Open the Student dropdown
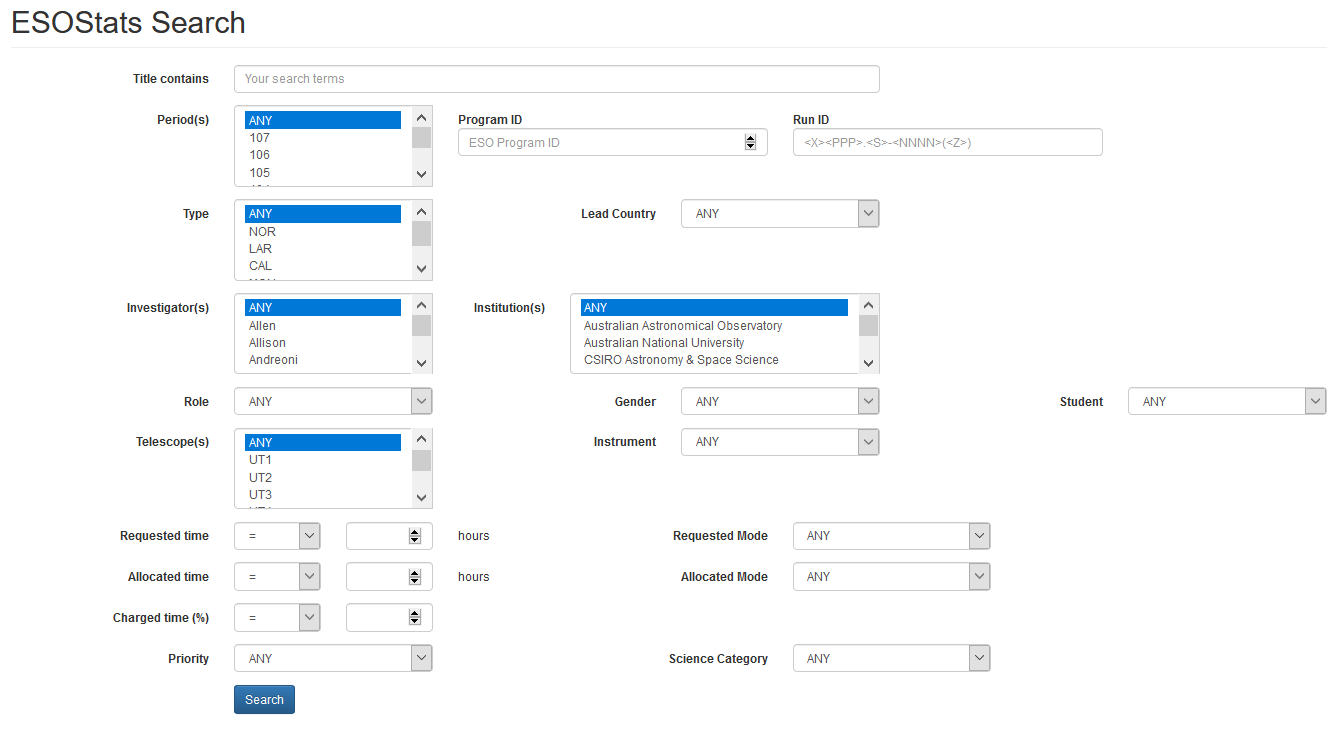Viewport: 1338px width, 731px height. 1227,401
